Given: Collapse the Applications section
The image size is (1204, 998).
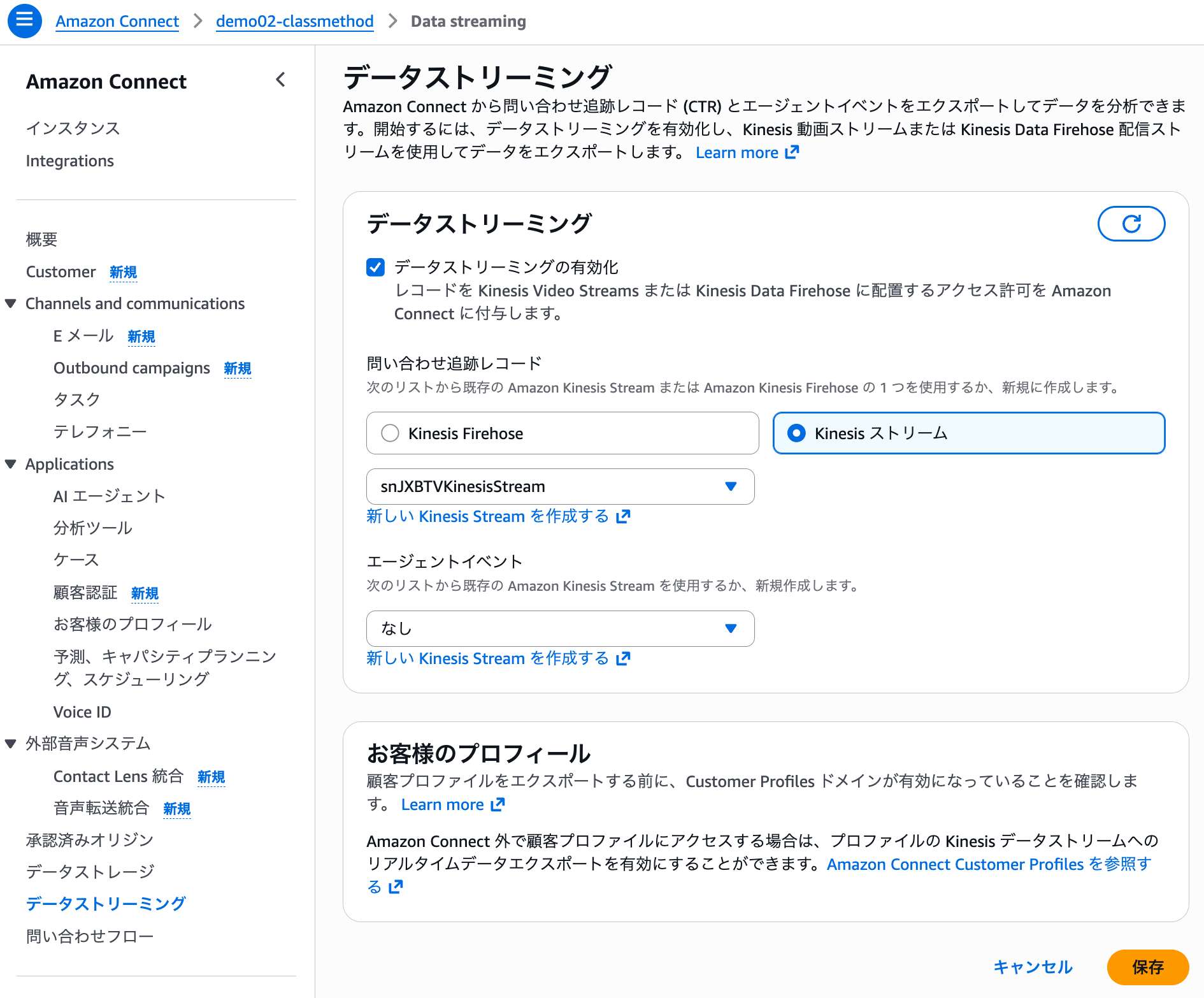Looking at the screenshot, I should [x=11, y=465].
